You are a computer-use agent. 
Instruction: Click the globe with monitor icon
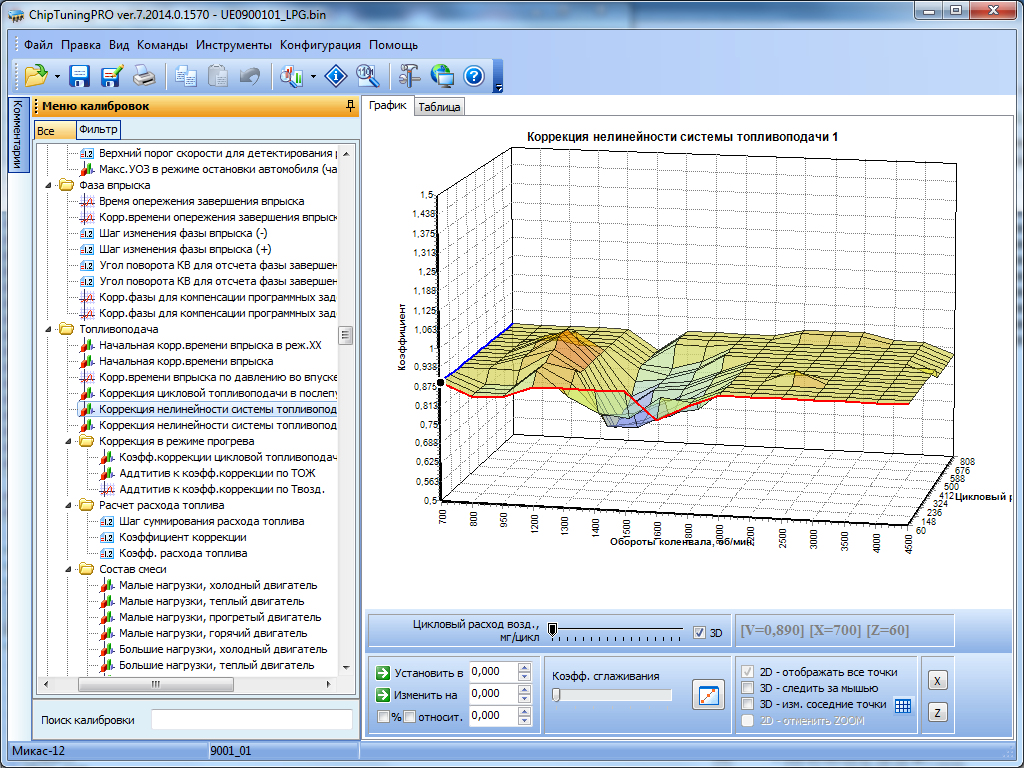[441, 75]
